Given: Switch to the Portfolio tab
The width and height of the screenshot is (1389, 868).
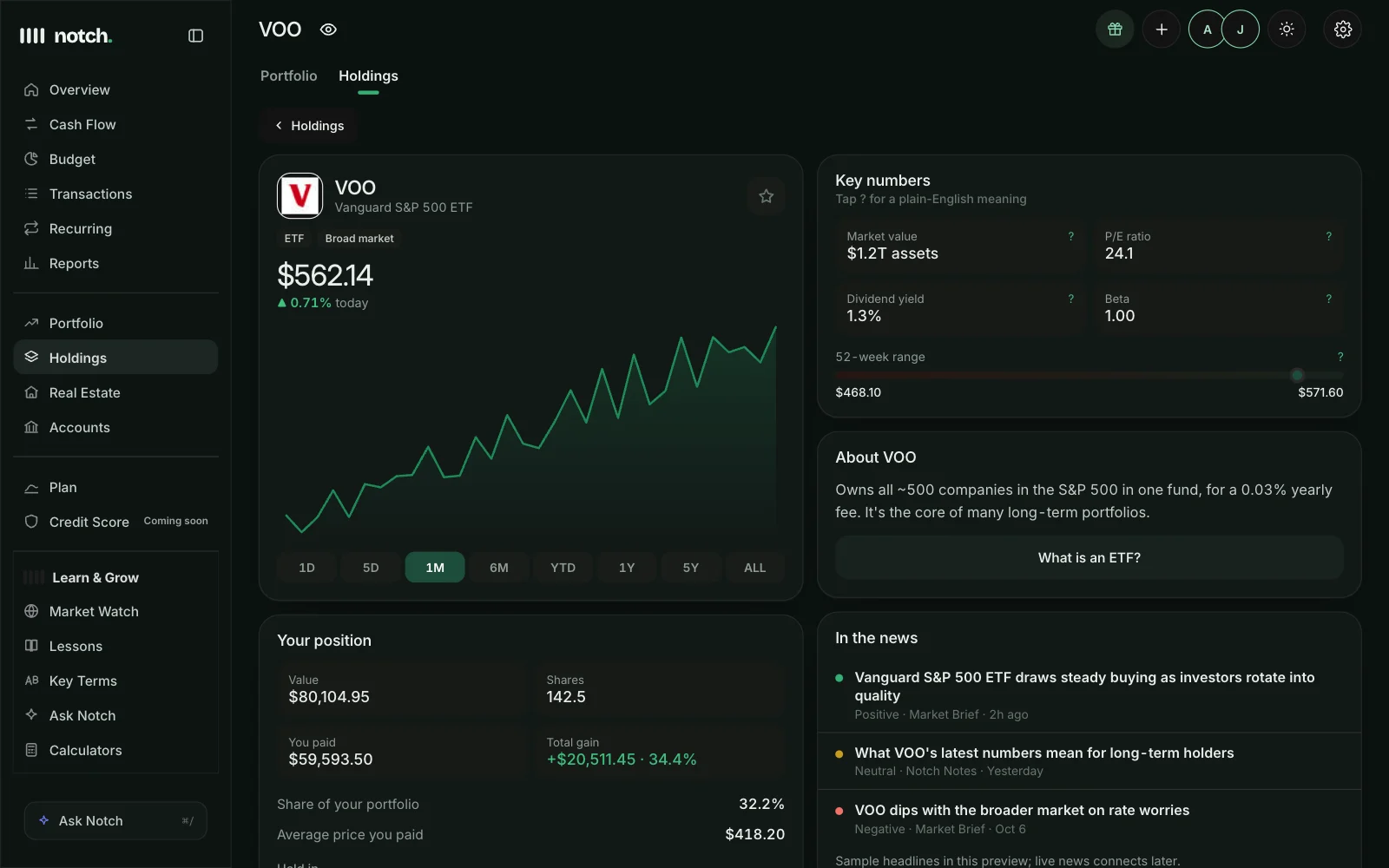Looking at the screenshot, I should [x=288, y=76].
